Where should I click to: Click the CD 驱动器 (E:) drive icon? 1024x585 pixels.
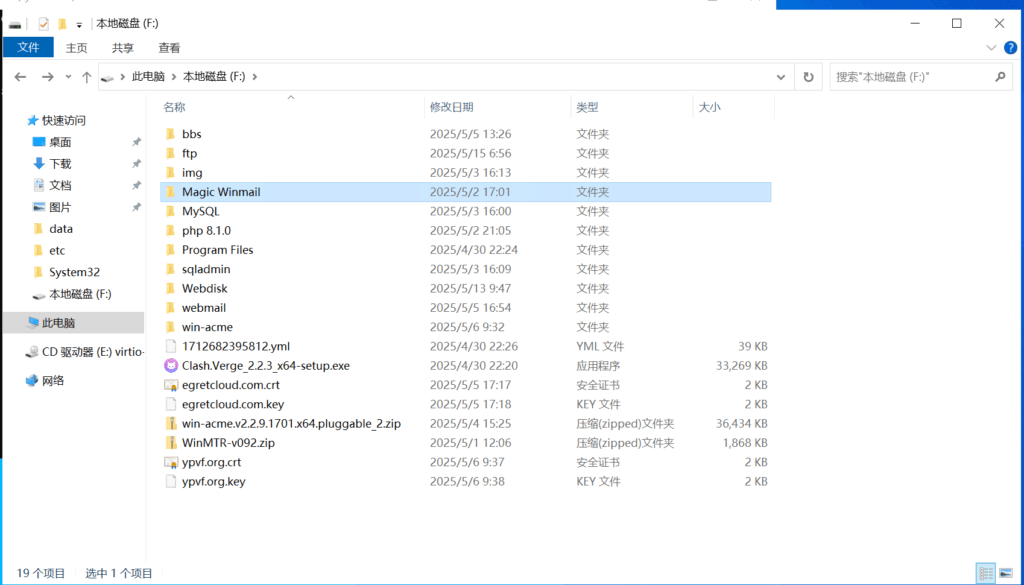pyautogui.click(x=31, y=352)
